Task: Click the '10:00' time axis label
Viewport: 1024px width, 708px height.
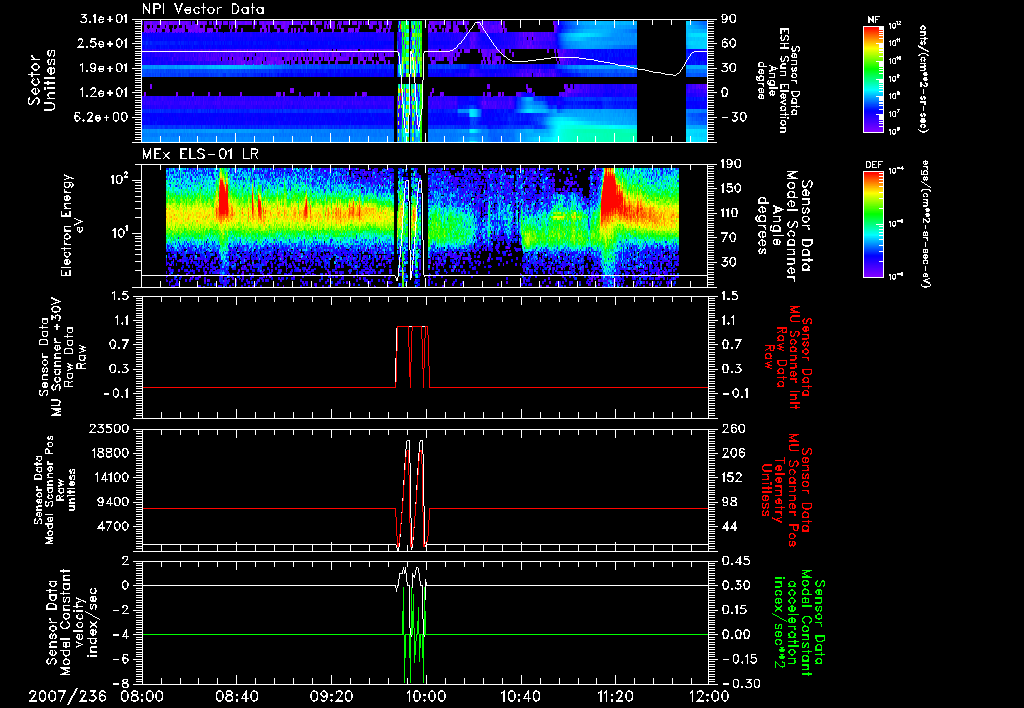Action: 426,696
